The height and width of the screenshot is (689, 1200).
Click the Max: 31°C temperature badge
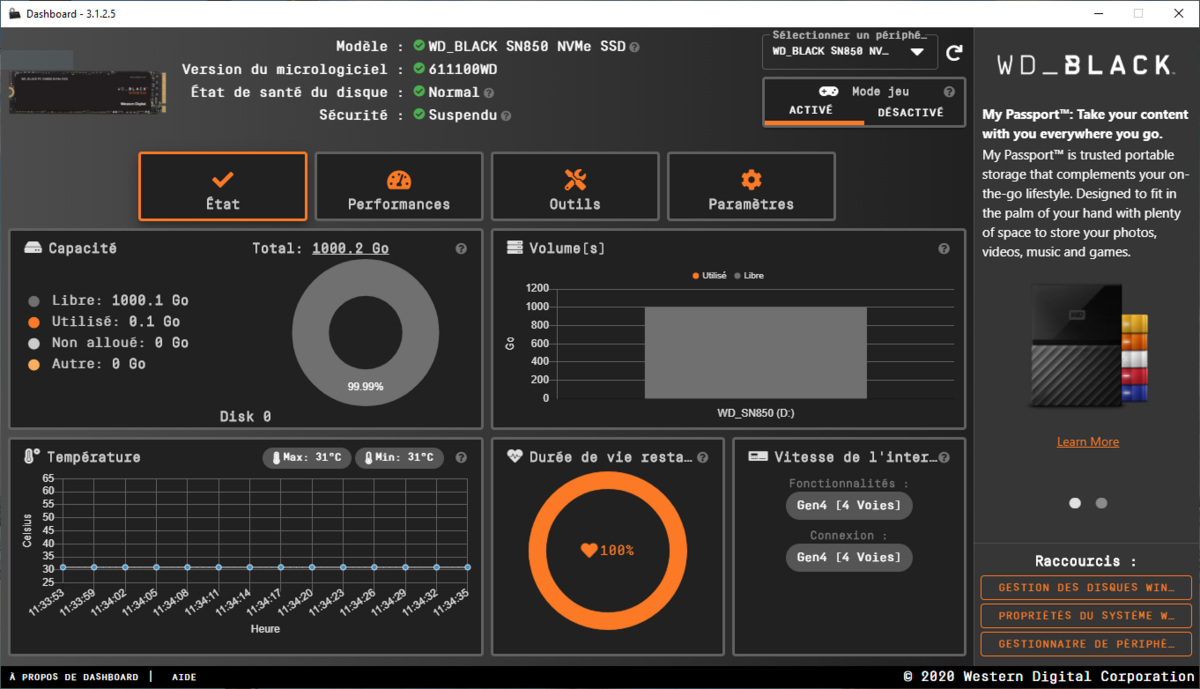(306, 458)
